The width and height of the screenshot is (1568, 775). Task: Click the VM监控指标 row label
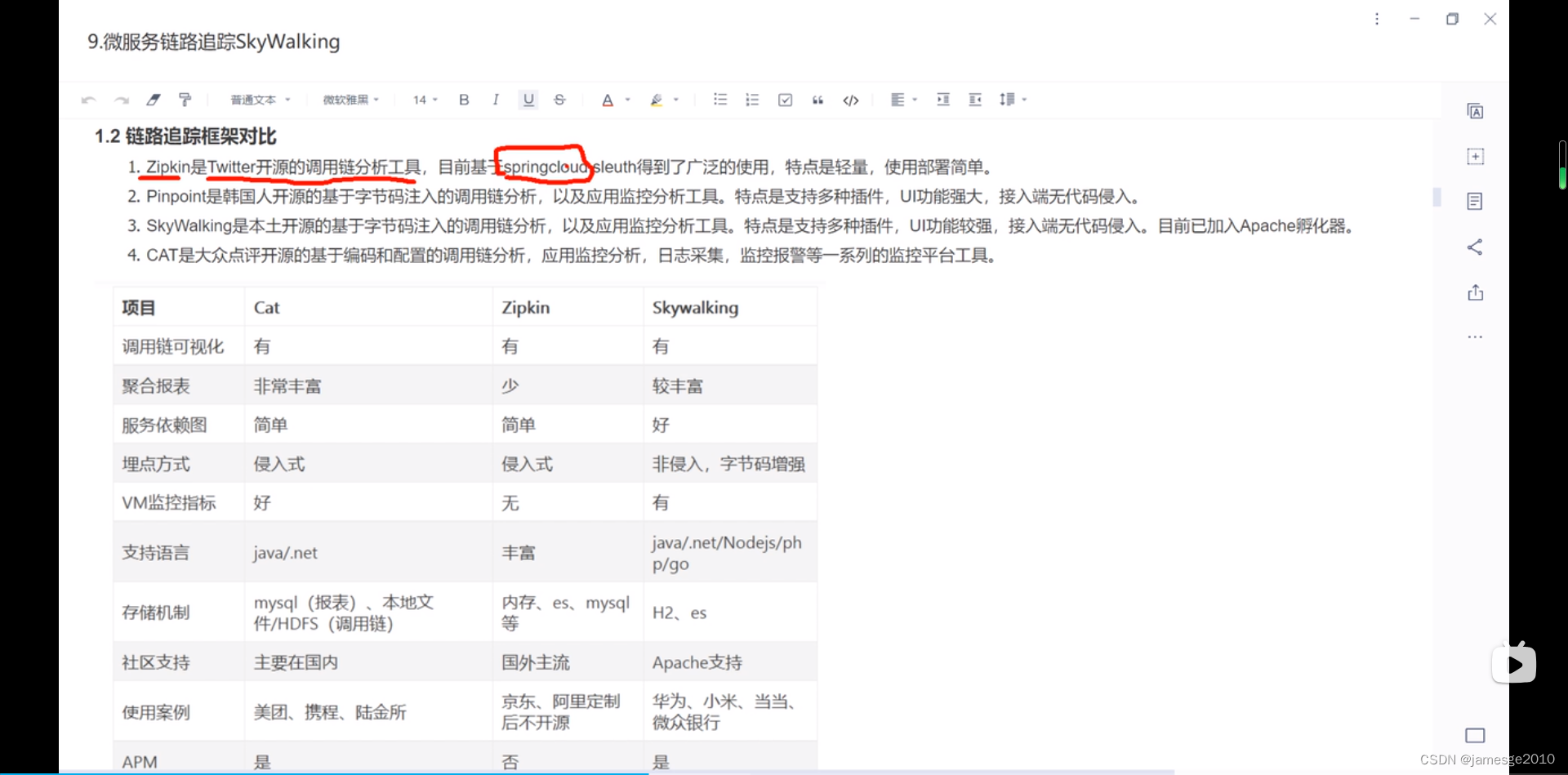point(169,503)
